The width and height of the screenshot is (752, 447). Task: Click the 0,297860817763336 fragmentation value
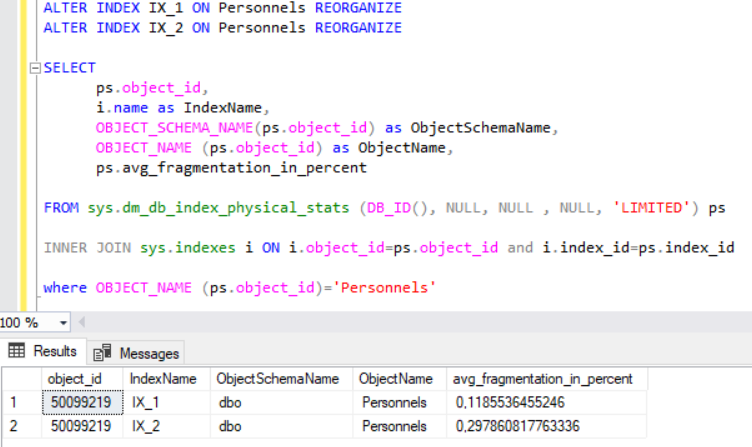tap(517, 426)
